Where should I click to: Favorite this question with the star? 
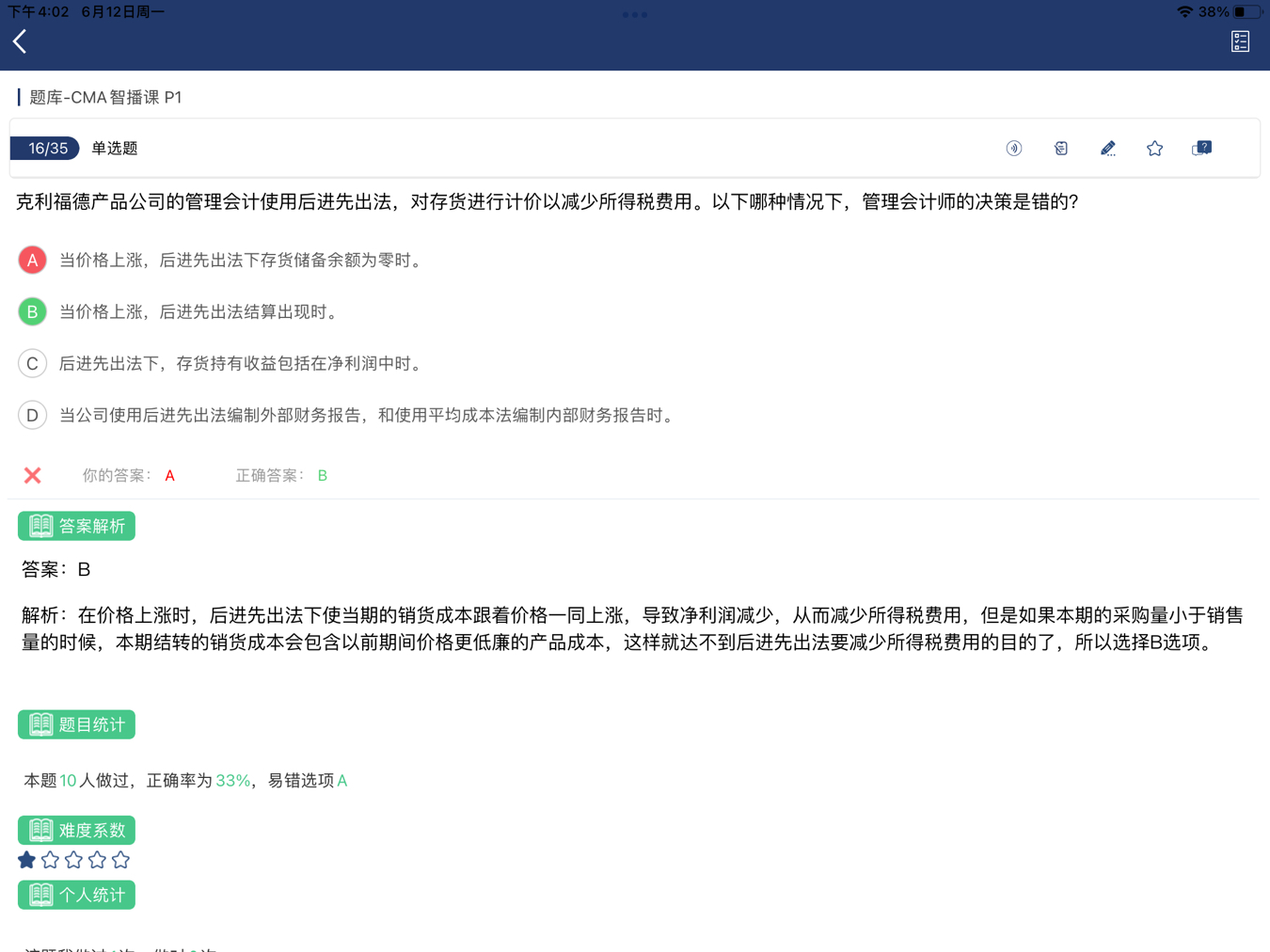tap(1154, 149)
